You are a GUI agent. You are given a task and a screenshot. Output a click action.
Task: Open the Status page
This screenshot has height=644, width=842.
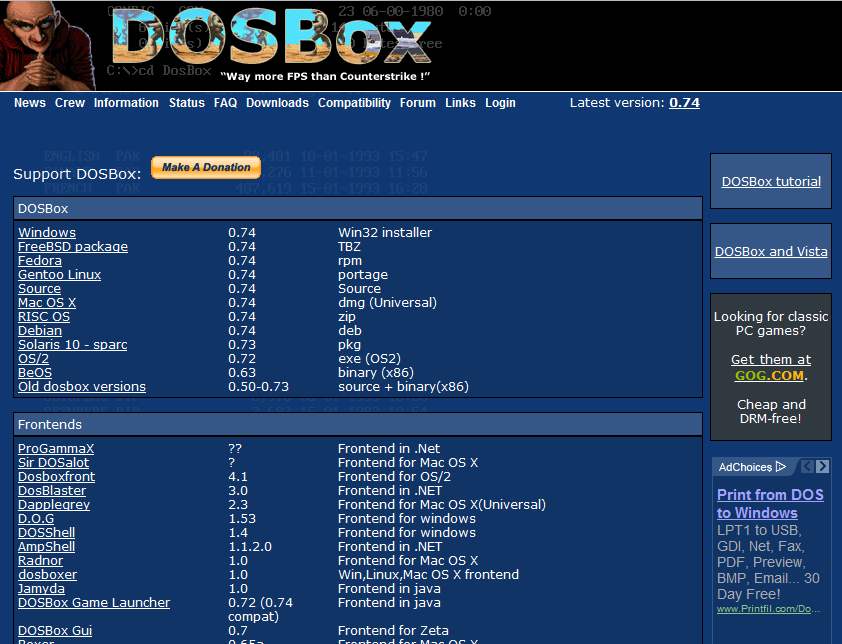pos(187,103)
